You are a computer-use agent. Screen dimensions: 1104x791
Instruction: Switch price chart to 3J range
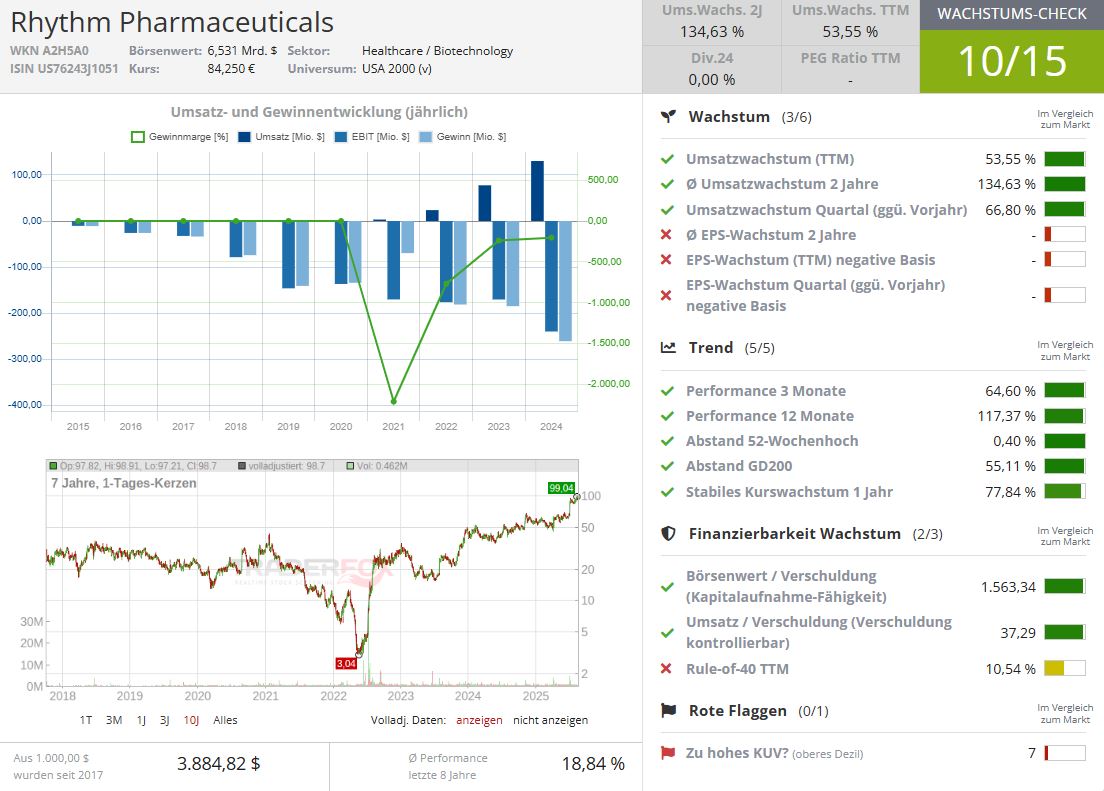[x=165, y=720]
